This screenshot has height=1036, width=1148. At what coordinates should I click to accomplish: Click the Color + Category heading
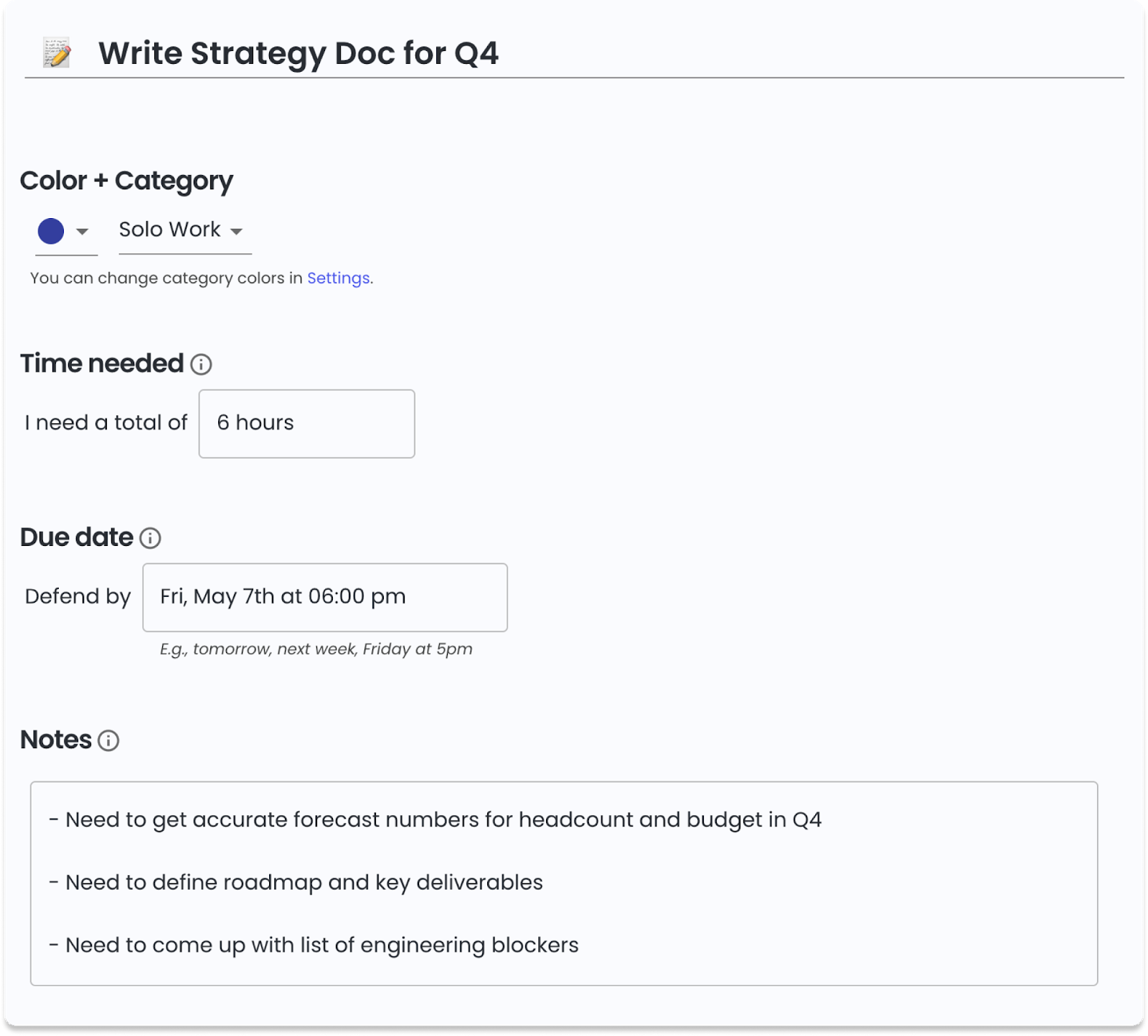click(126, 181)
